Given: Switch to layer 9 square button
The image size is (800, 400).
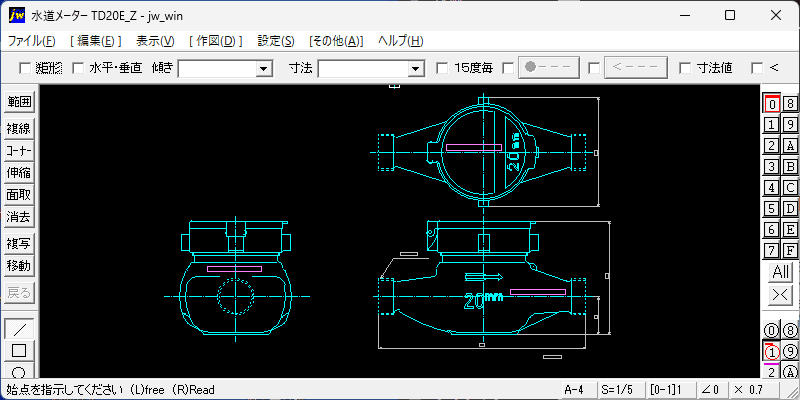Looking at the screenshot, I should [790, 124].
